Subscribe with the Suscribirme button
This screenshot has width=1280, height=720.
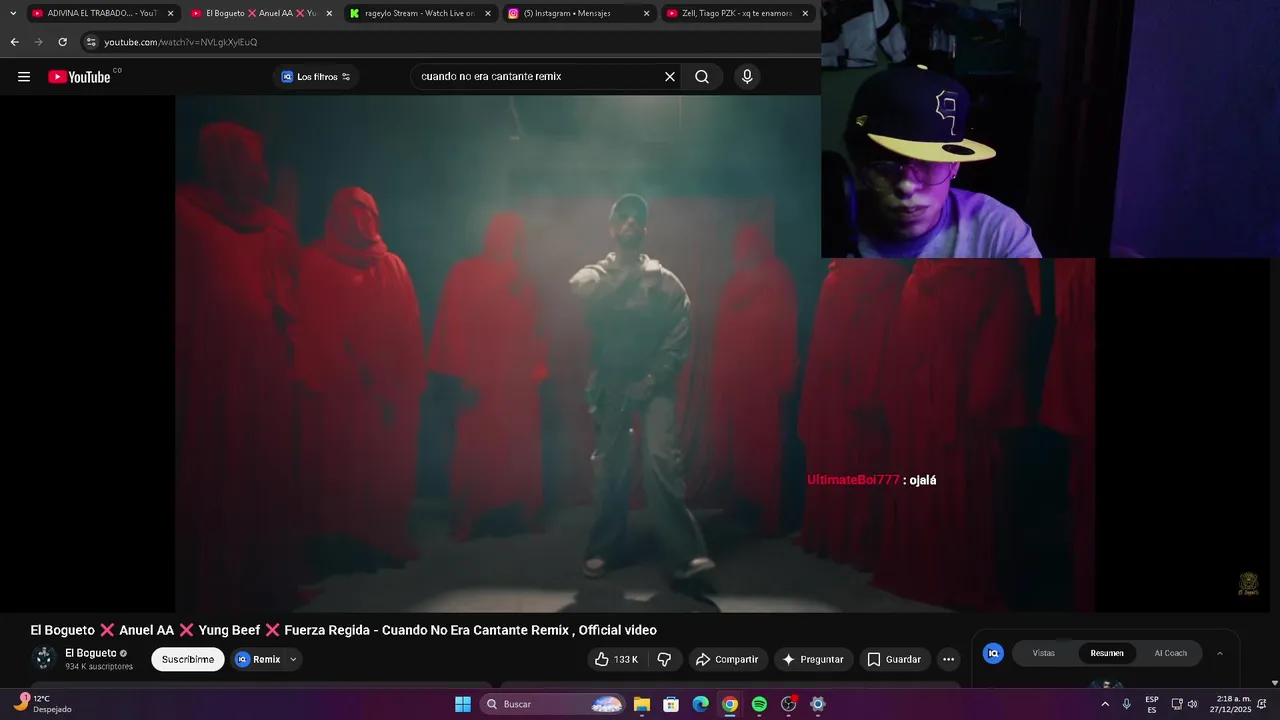pyautogui.click(x=188, y=659)
